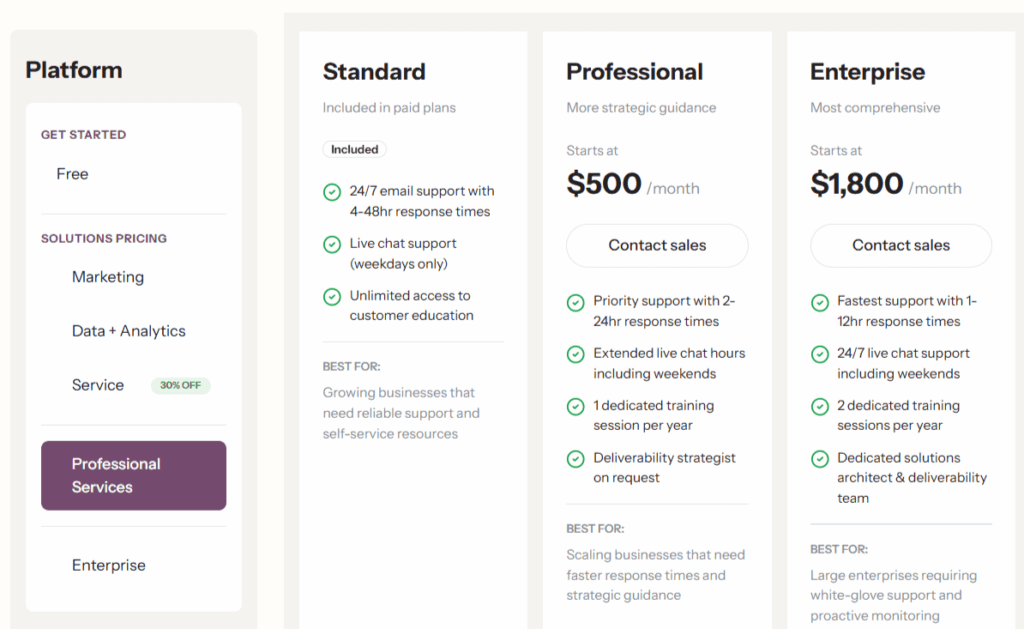Image resolution: width=1024 pixels, height=629 pixels.
Task: Select Service from the sidebar
Action: pos(97,385)
